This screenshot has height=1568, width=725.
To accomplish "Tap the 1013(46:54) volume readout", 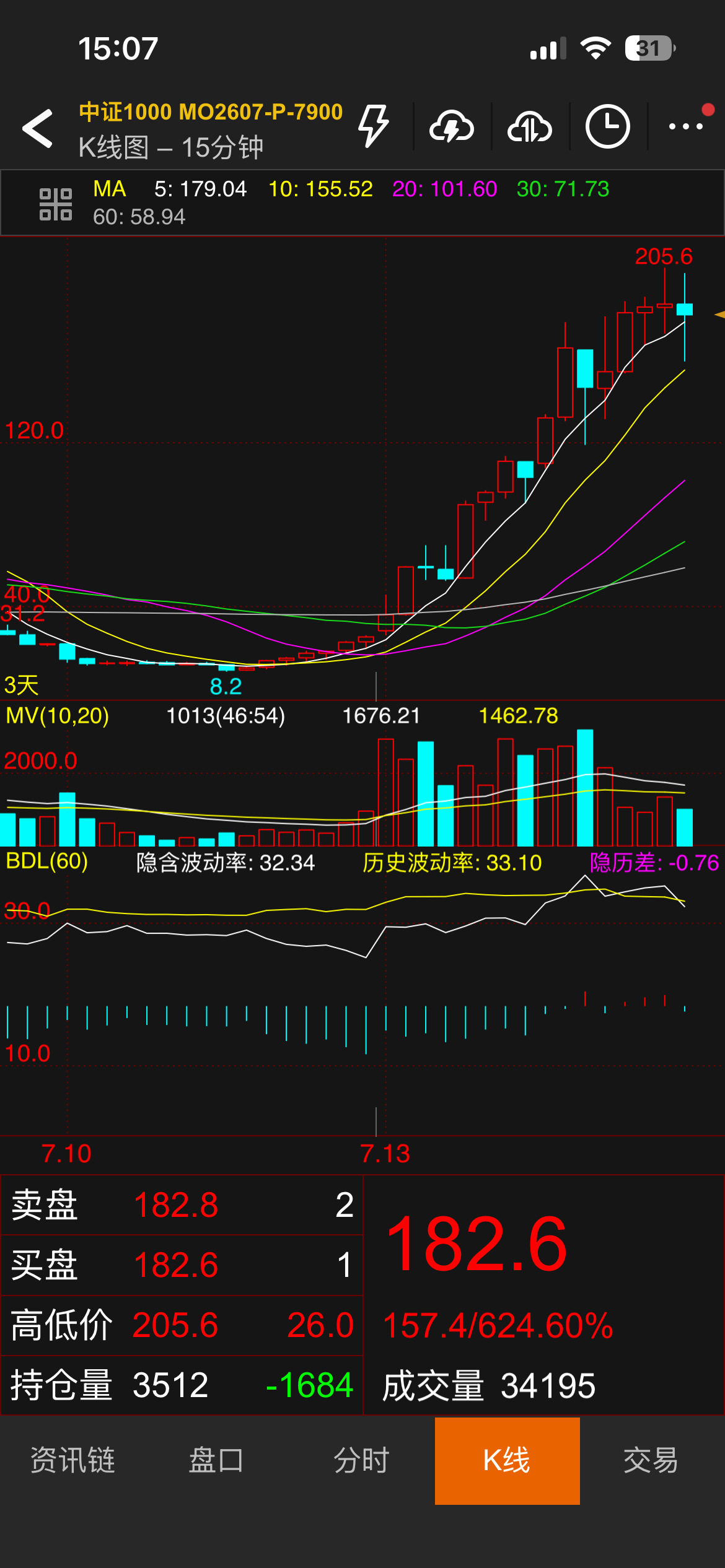I will pyautogui.click(x=226, y=716).
